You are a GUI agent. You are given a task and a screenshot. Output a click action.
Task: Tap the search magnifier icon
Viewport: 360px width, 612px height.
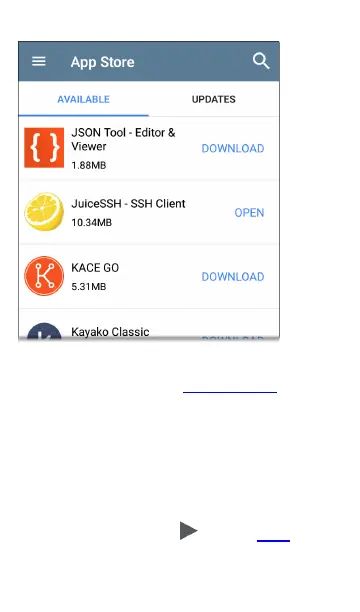(261, 61)
